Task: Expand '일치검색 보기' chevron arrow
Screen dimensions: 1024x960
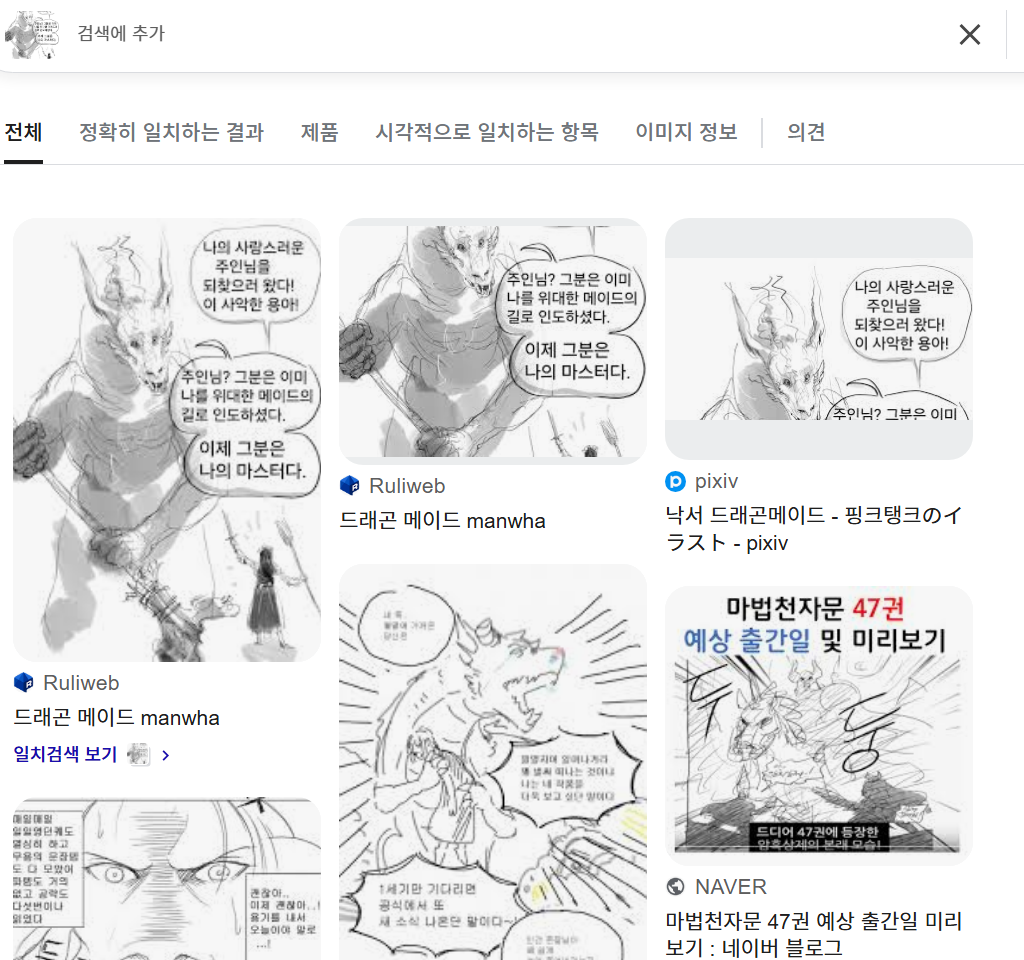Action: click(166, 755)
